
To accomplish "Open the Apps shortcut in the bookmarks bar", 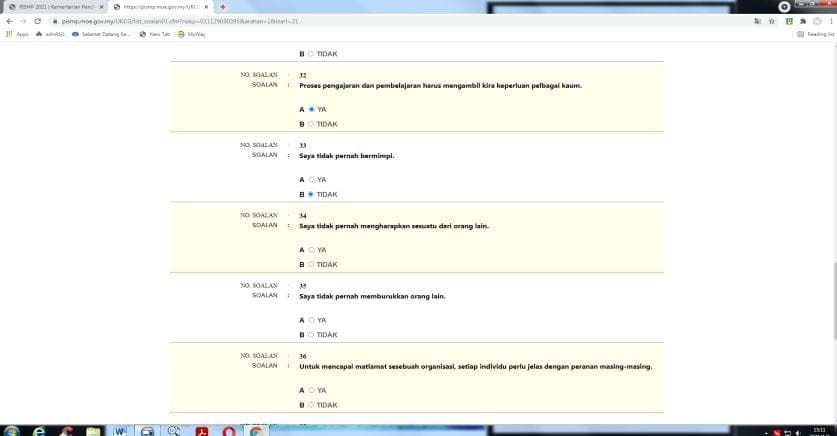I will (18, 33).
